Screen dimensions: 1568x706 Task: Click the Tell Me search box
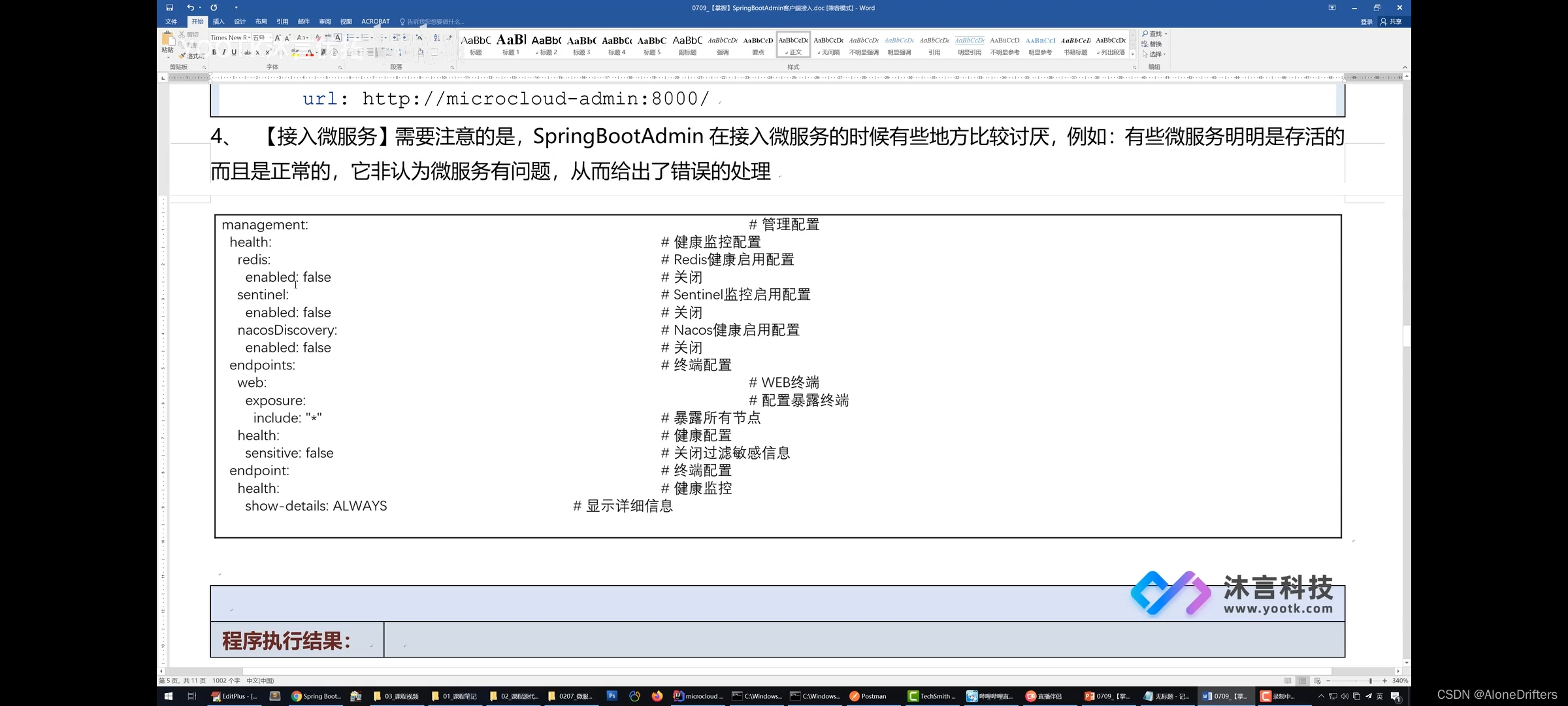pyautogui.click(x=433, y=22)
